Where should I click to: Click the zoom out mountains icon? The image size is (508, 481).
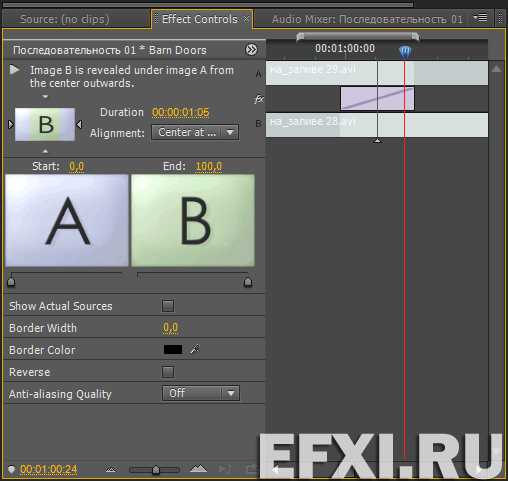point(110,470)
